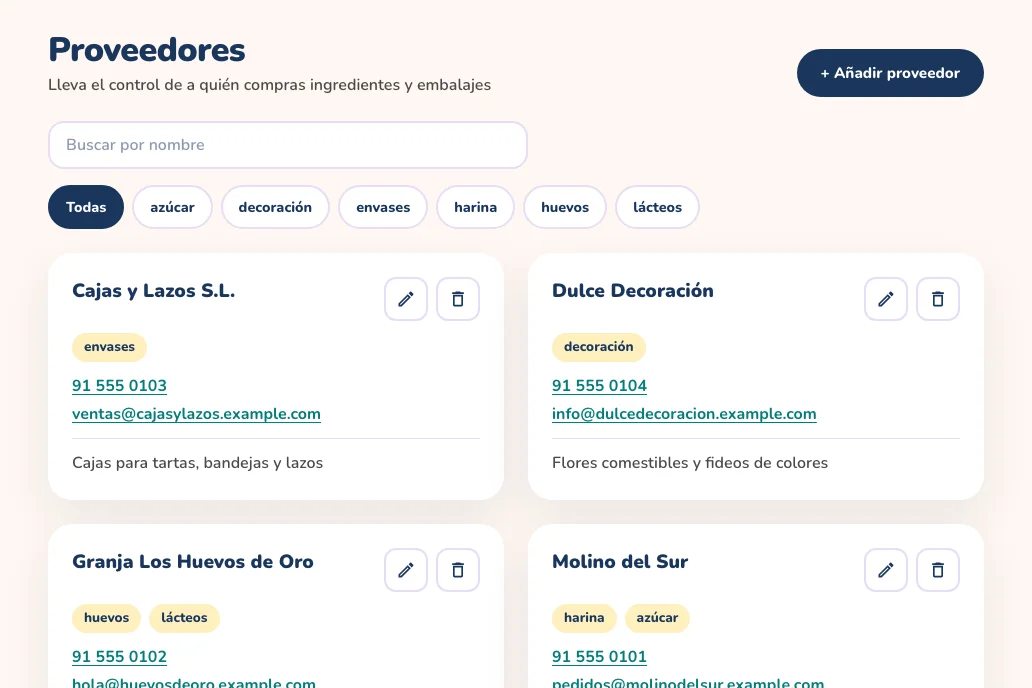Click the harina tag on Molino del Sur card

[x=584, y=618]
